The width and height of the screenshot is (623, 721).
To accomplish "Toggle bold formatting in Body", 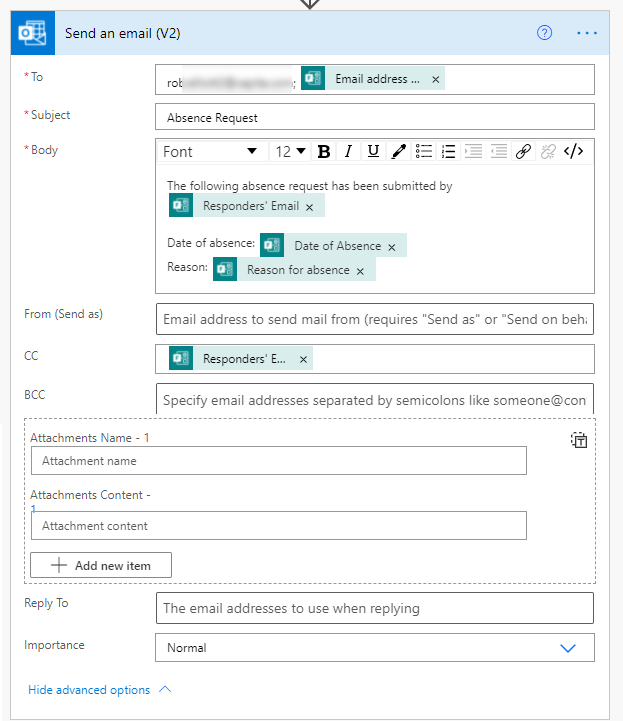I will [324, 151].
